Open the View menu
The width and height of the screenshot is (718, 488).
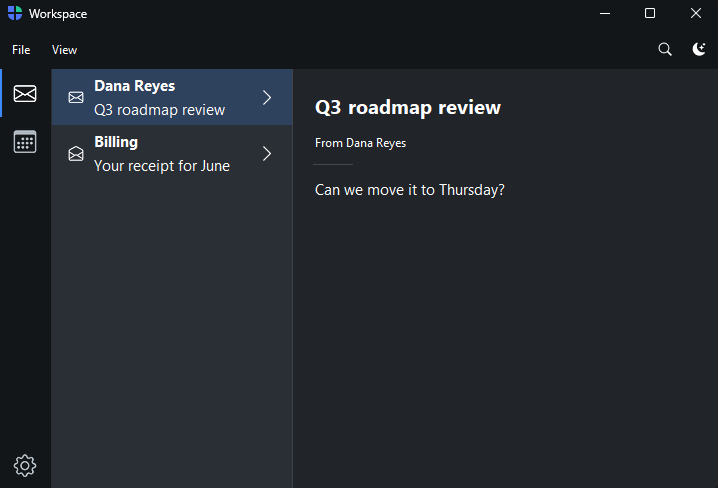64,49
